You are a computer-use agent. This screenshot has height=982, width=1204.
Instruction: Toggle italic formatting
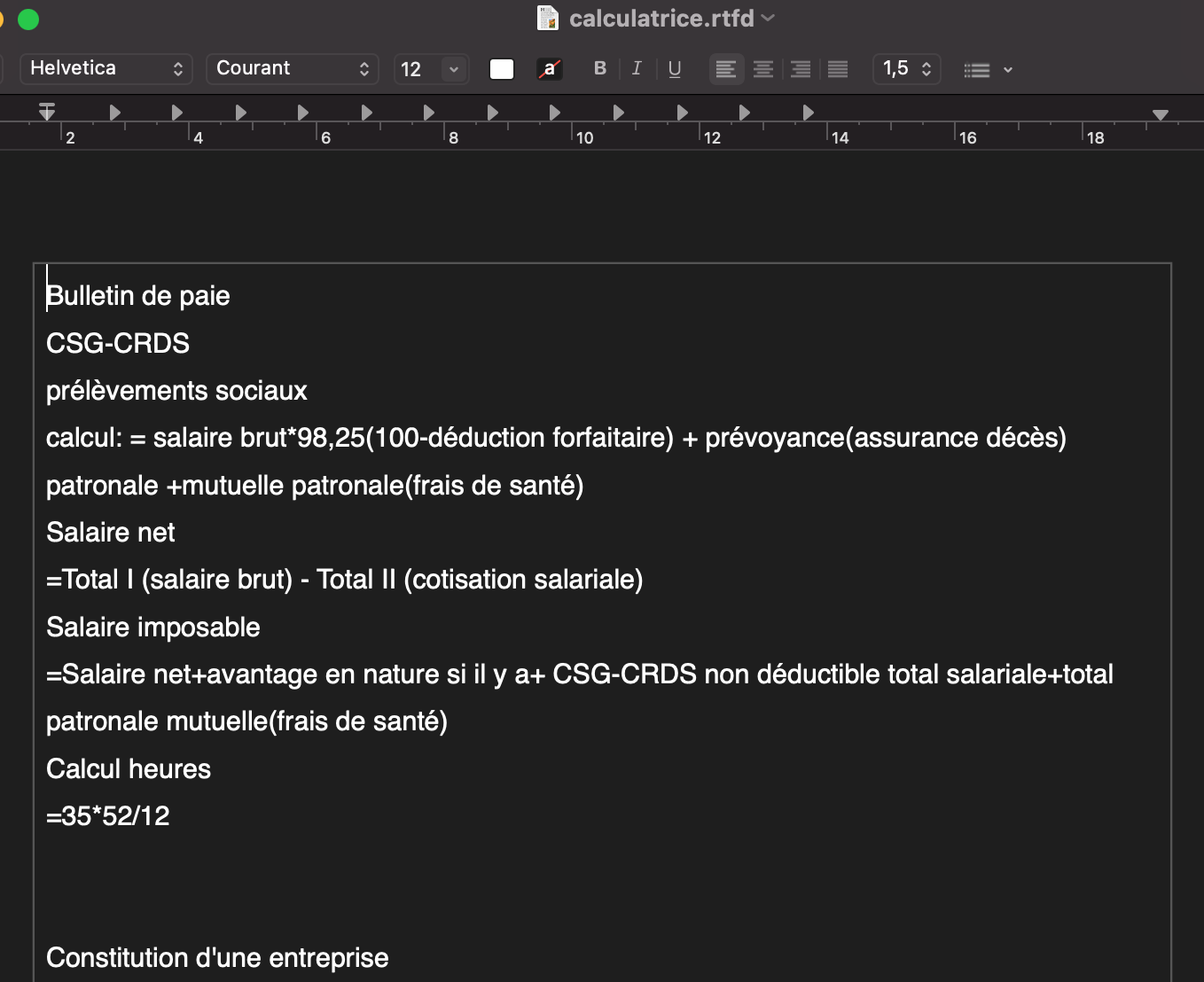point(637,68)
